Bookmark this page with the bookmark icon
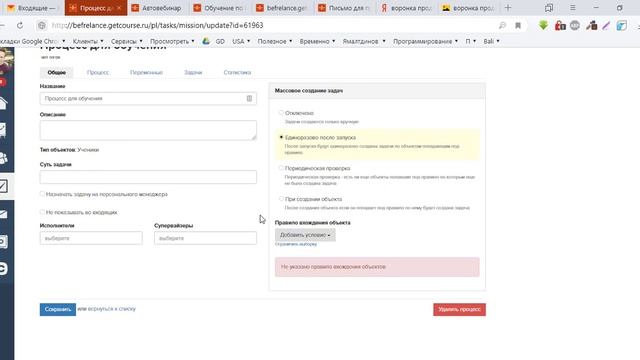Viewport: 640px width, 360px height. (x=518, y=25)
